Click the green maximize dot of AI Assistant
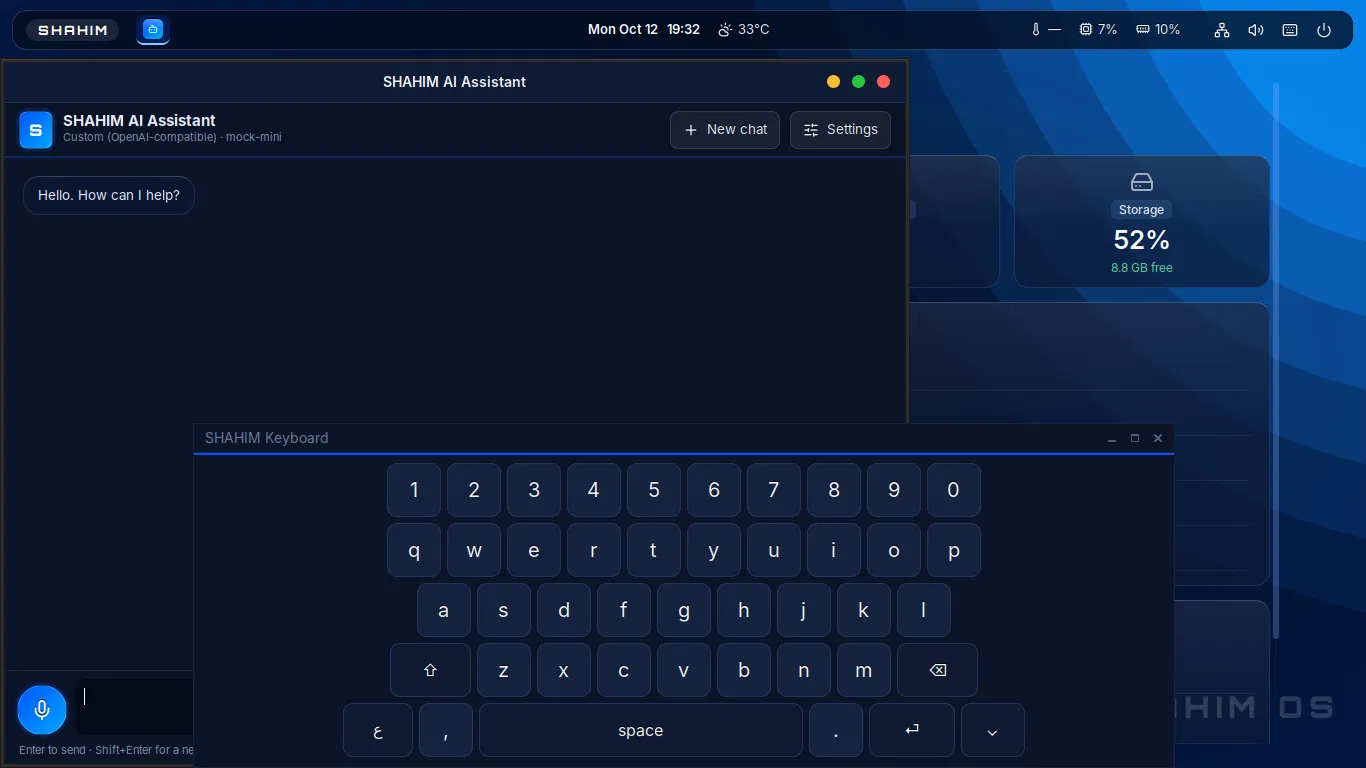This screenshot has width=1366, height=768. (858, 82)
